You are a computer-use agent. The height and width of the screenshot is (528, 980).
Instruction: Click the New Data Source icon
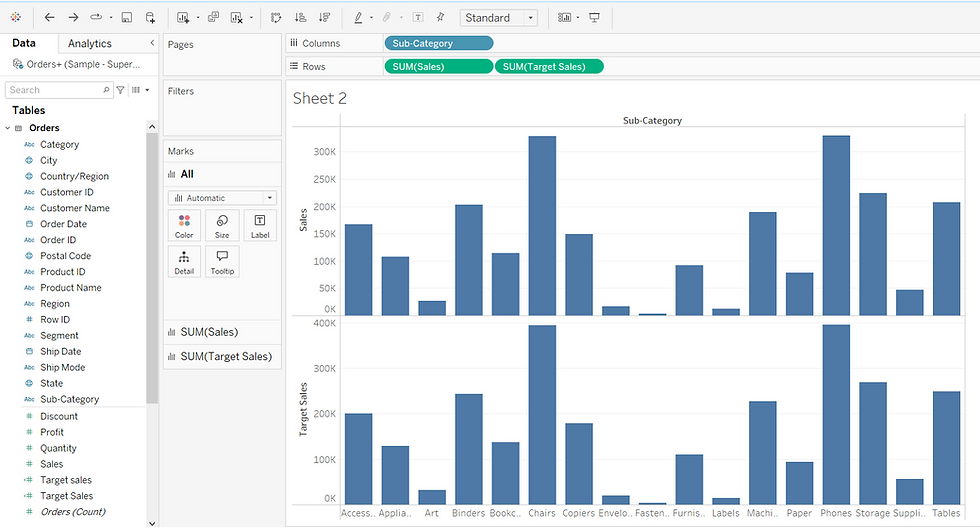[x=151, y=17]
